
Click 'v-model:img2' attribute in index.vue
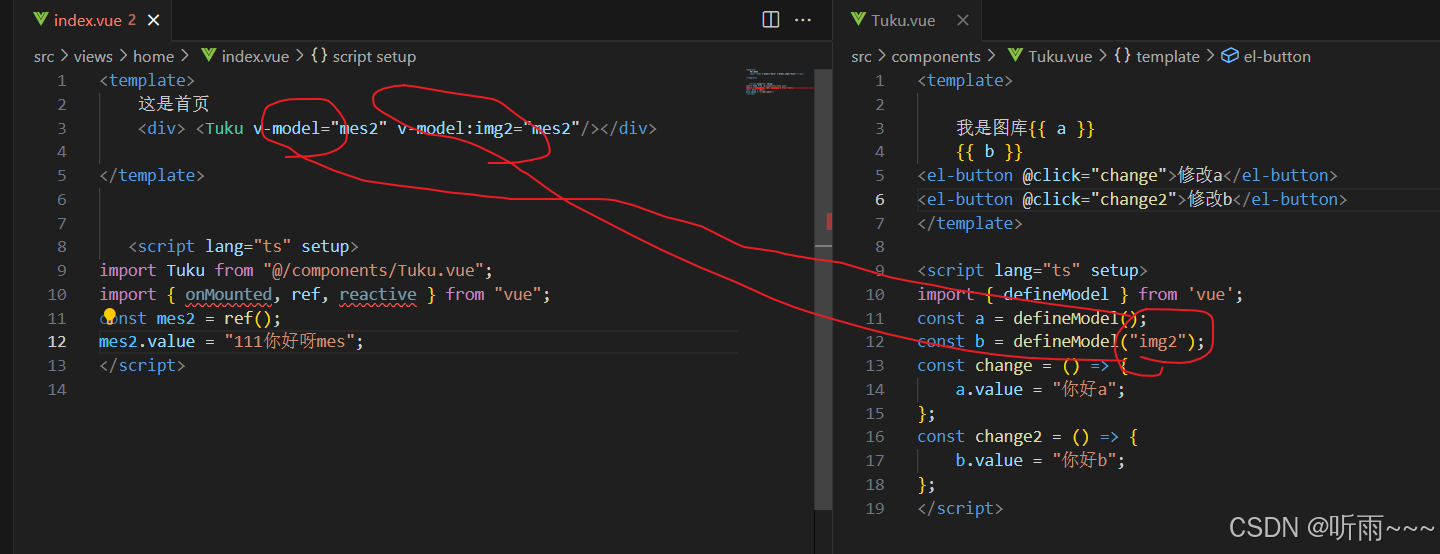(455, 128)
